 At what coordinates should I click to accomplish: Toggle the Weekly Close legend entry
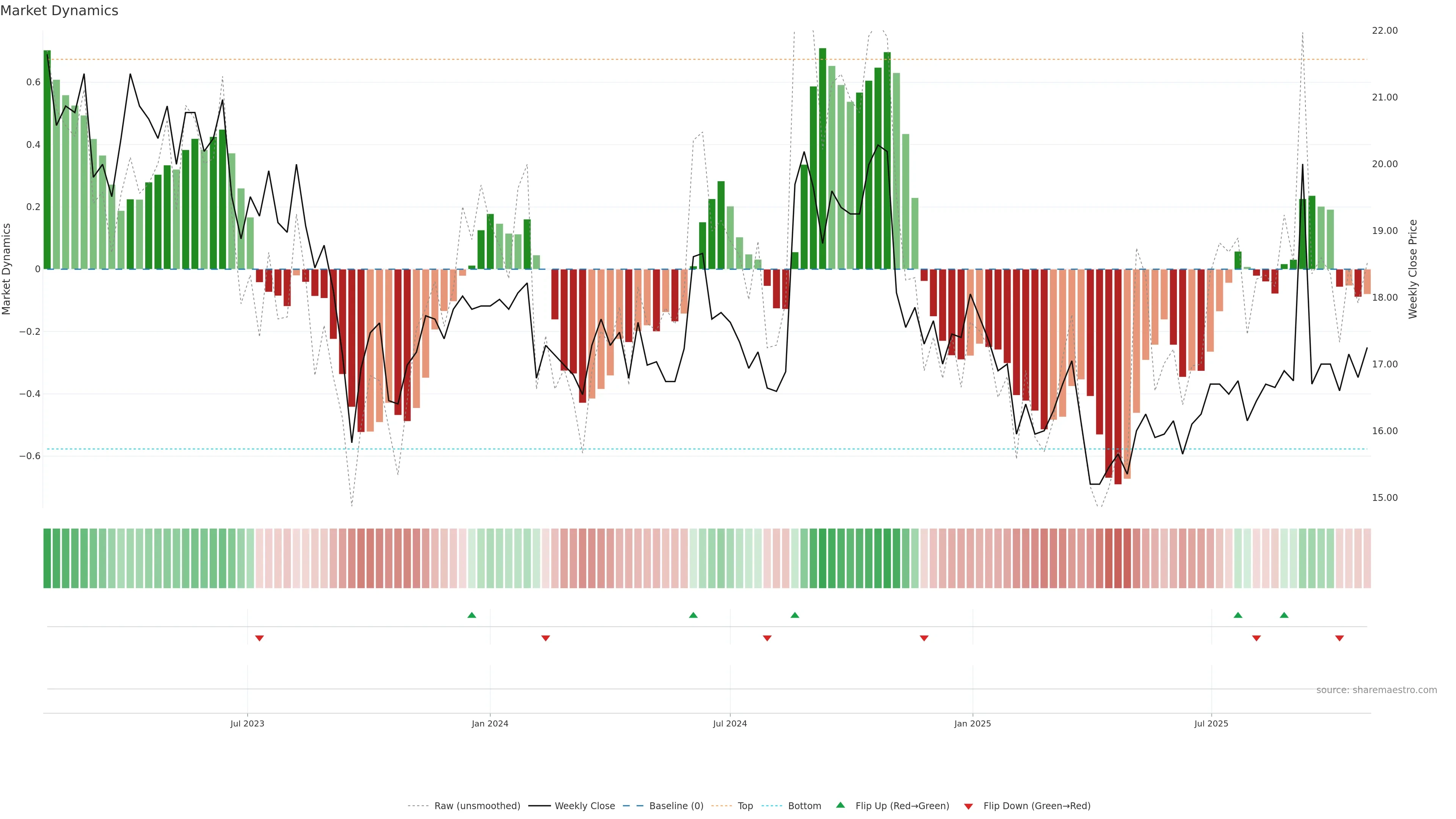(x=584, y=806)
